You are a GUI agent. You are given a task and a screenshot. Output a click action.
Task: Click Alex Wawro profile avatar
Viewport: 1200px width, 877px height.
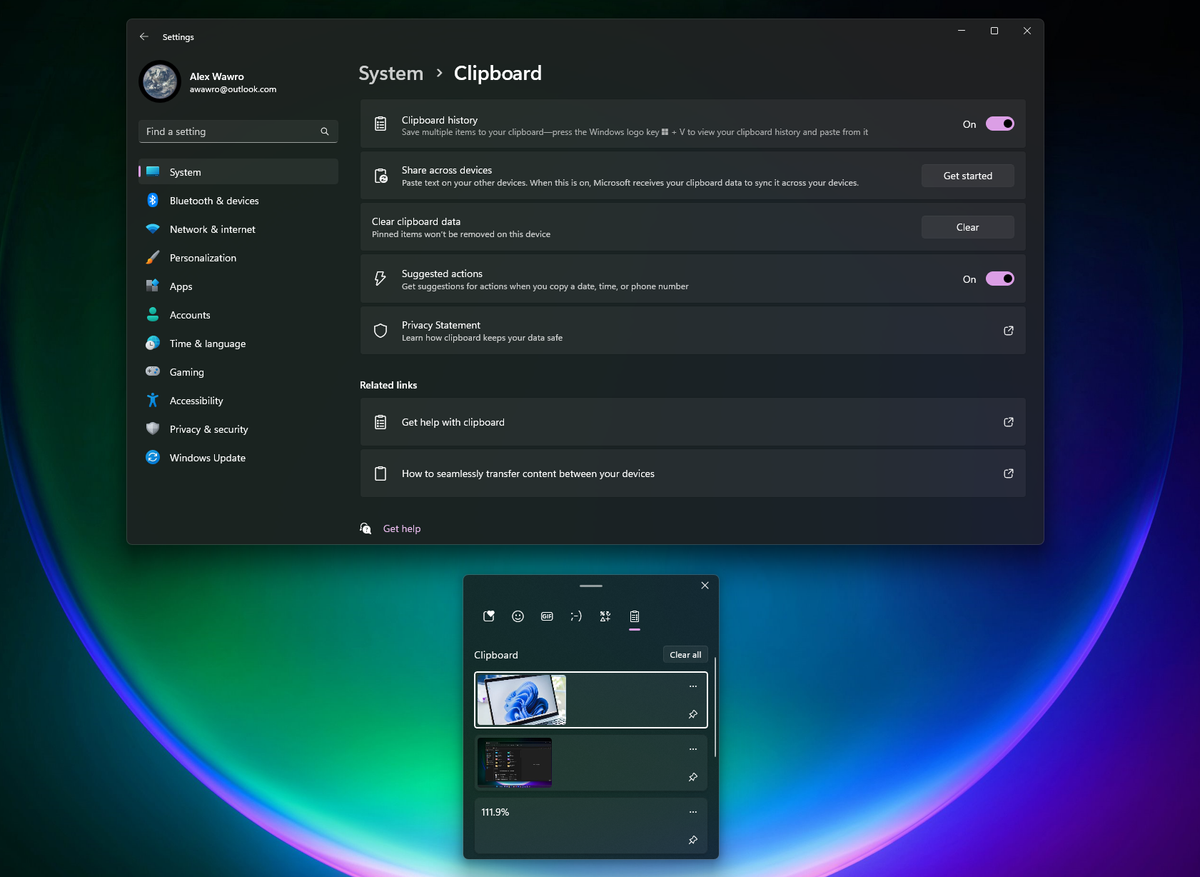(160, 82)
